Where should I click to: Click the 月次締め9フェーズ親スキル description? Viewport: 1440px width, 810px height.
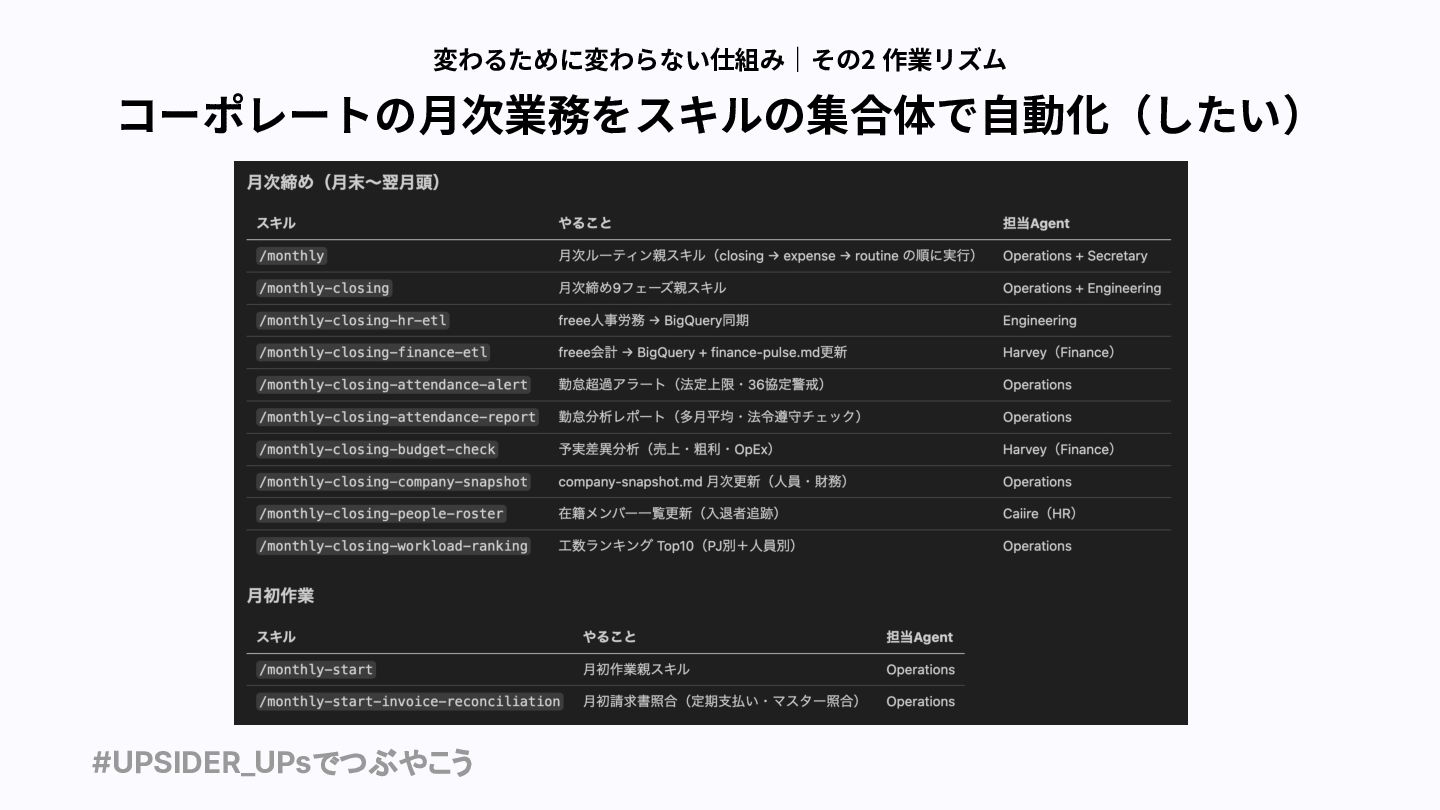(x=642, y=288)
